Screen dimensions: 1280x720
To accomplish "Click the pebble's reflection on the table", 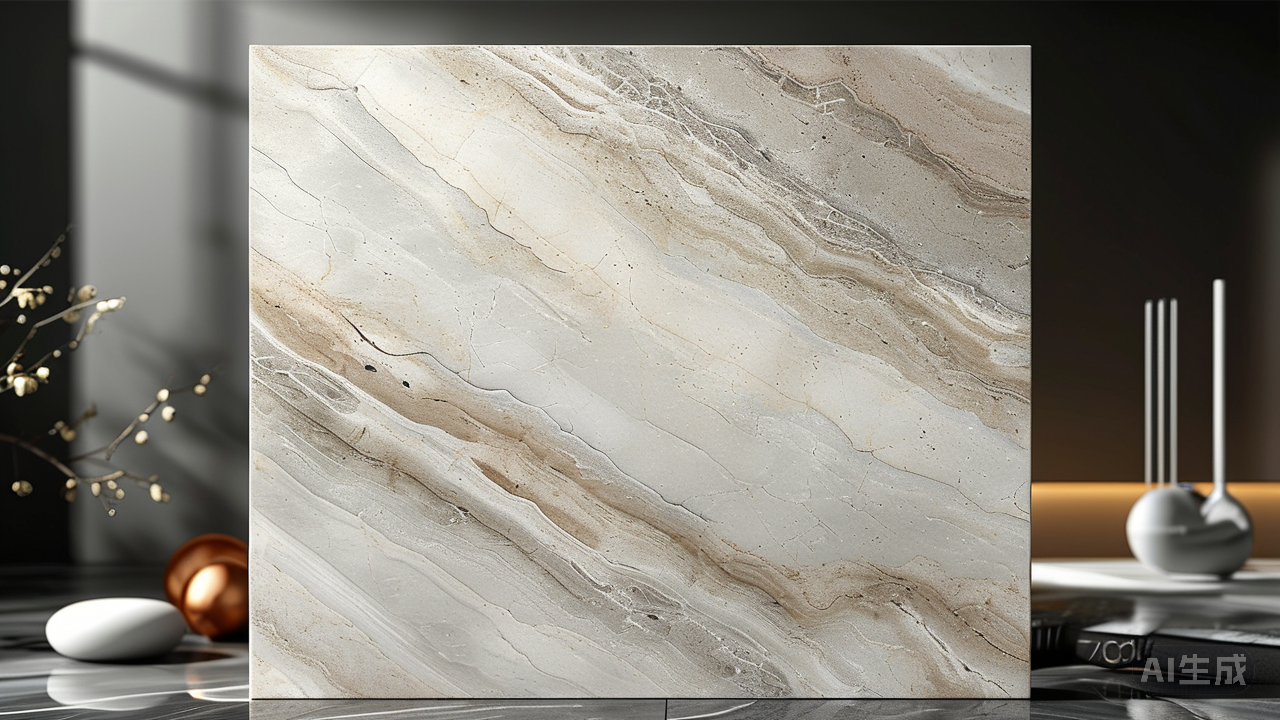I will pos(110,686).
